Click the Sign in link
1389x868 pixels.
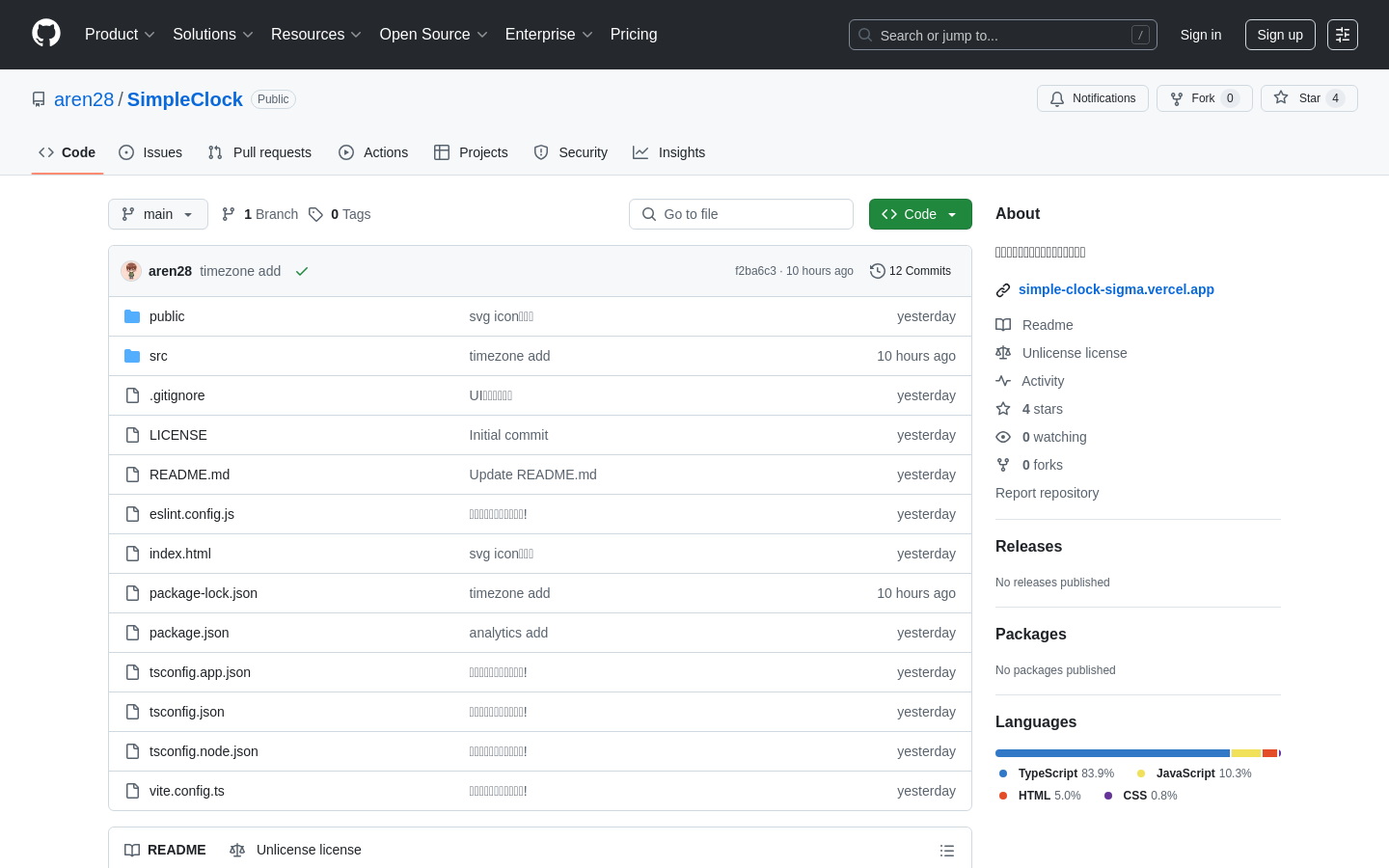1201,35
